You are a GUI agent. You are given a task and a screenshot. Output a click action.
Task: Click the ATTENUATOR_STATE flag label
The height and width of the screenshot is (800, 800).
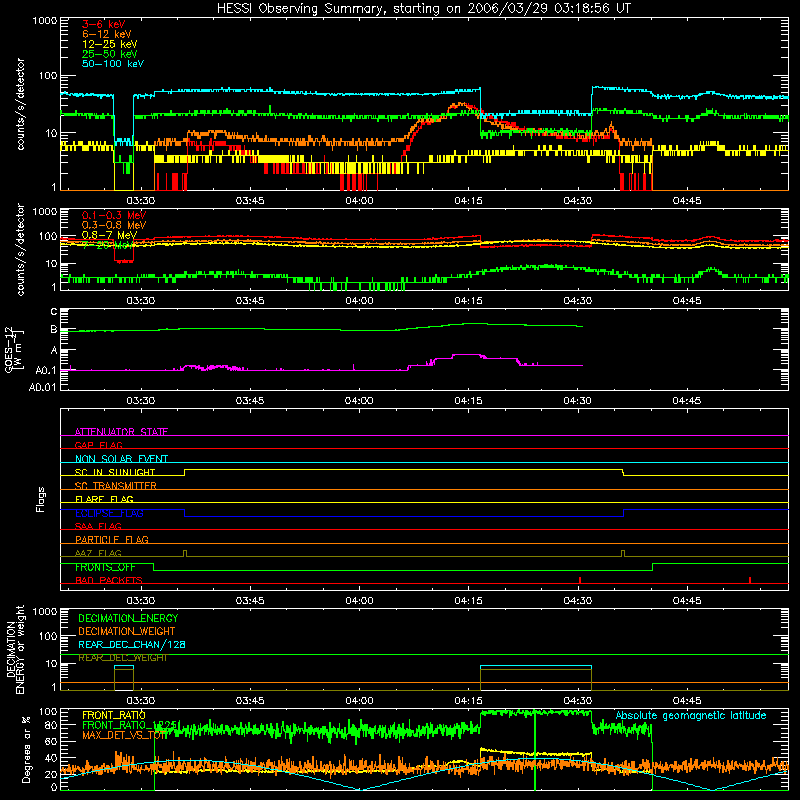(x=121, y=432)
